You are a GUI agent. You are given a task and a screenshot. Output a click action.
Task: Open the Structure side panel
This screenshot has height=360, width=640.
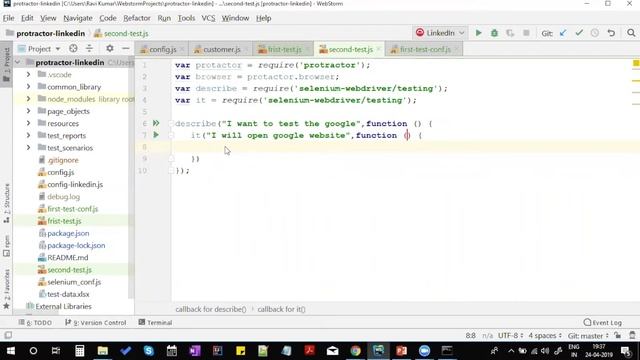pyautogui.click(x=7, y=203)
